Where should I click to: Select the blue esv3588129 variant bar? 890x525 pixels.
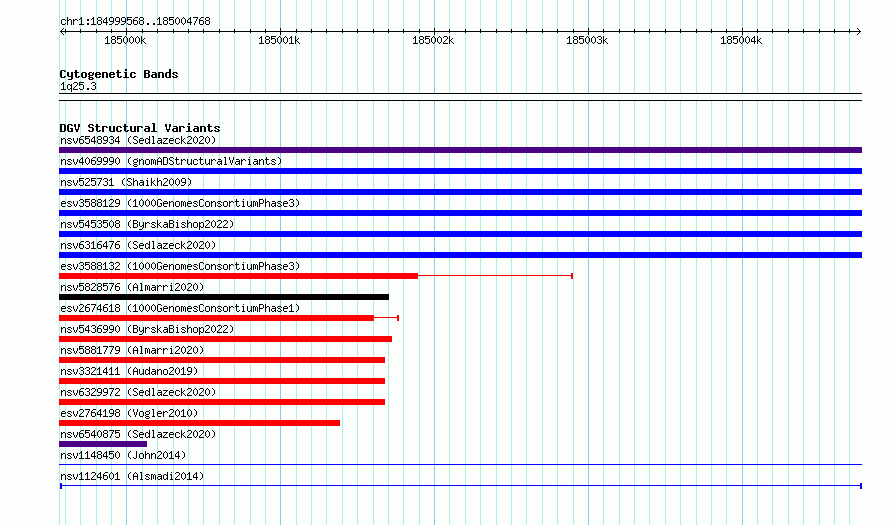(x=460, y=213)
